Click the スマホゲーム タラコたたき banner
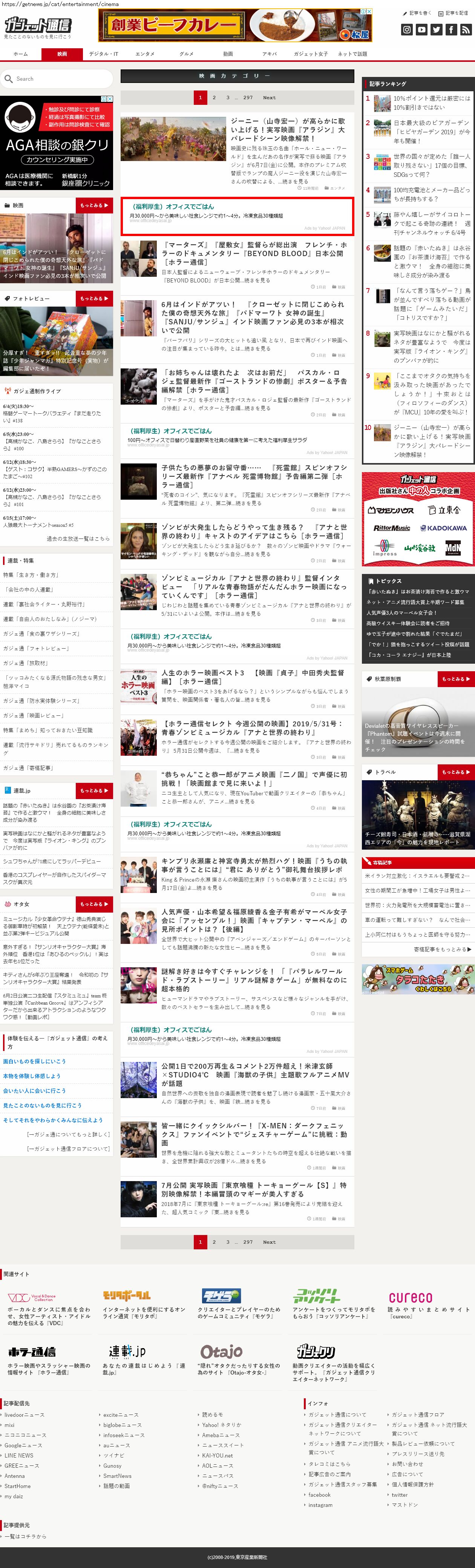Screen dimensions: 475x1568 [418, 979]
